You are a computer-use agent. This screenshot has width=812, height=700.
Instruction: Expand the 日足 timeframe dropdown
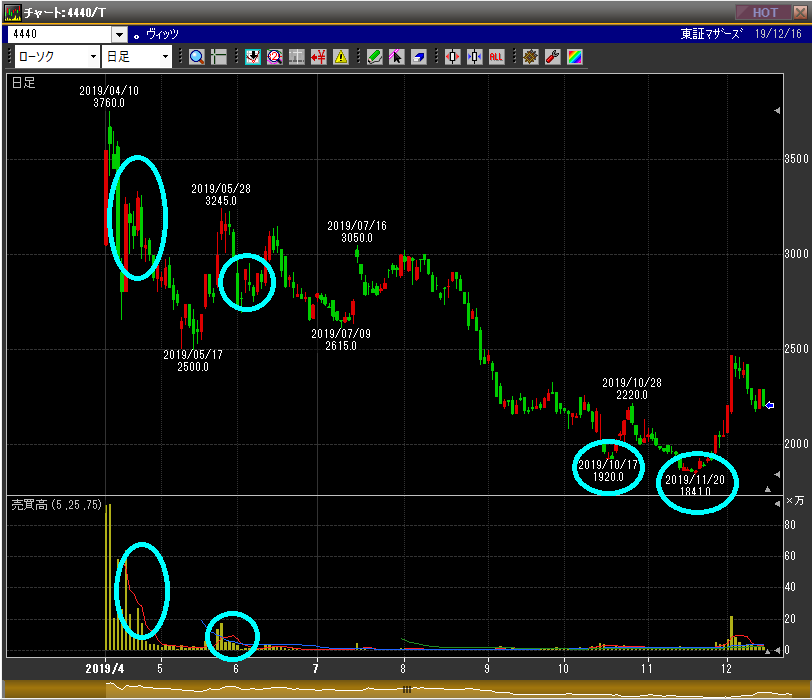pyautogui.click(x=165, y=57)
